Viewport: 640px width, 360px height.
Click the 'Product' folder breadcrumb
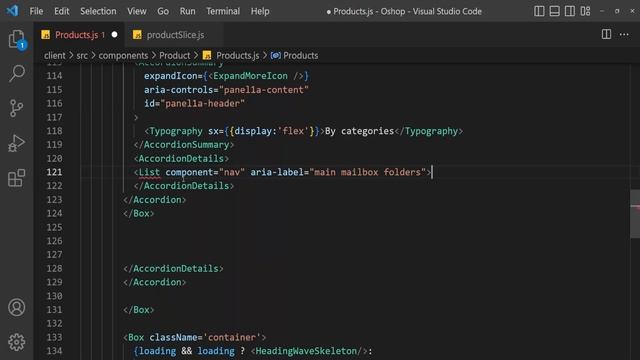175,56
